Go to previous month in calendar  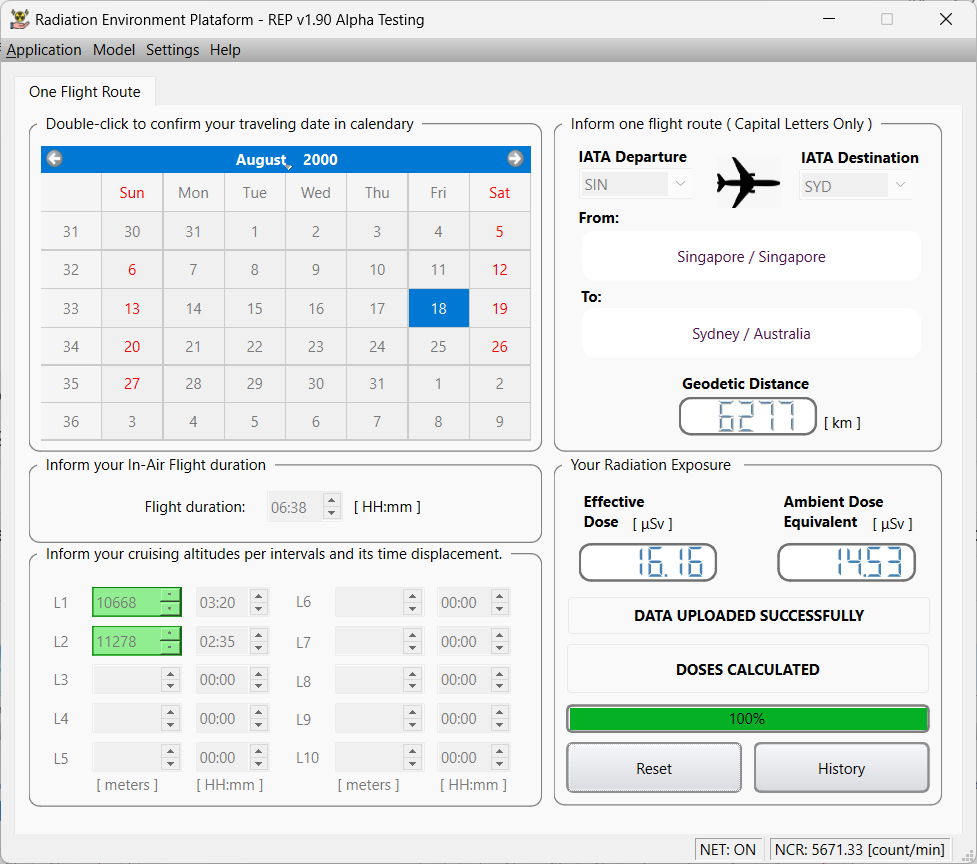(x=55, y=159)
